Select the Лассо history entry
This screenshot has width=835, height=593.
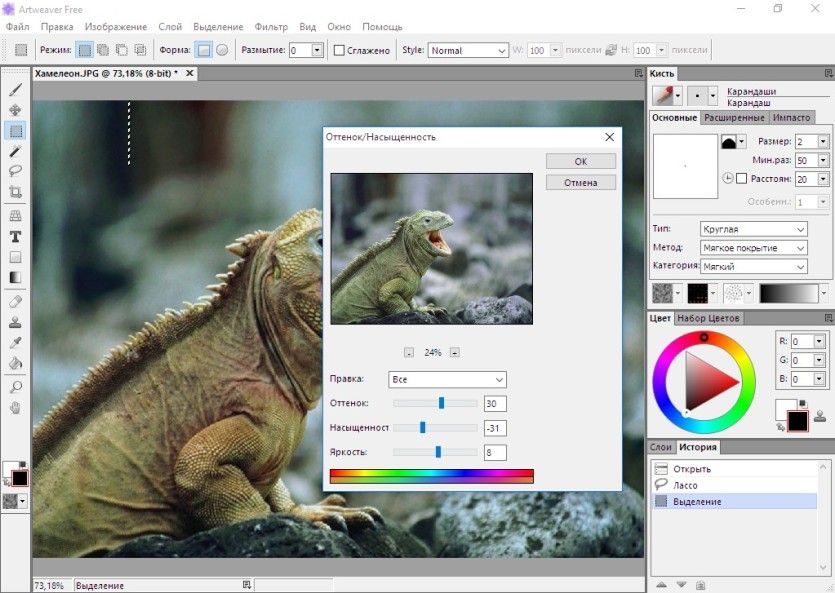[734, 485]
